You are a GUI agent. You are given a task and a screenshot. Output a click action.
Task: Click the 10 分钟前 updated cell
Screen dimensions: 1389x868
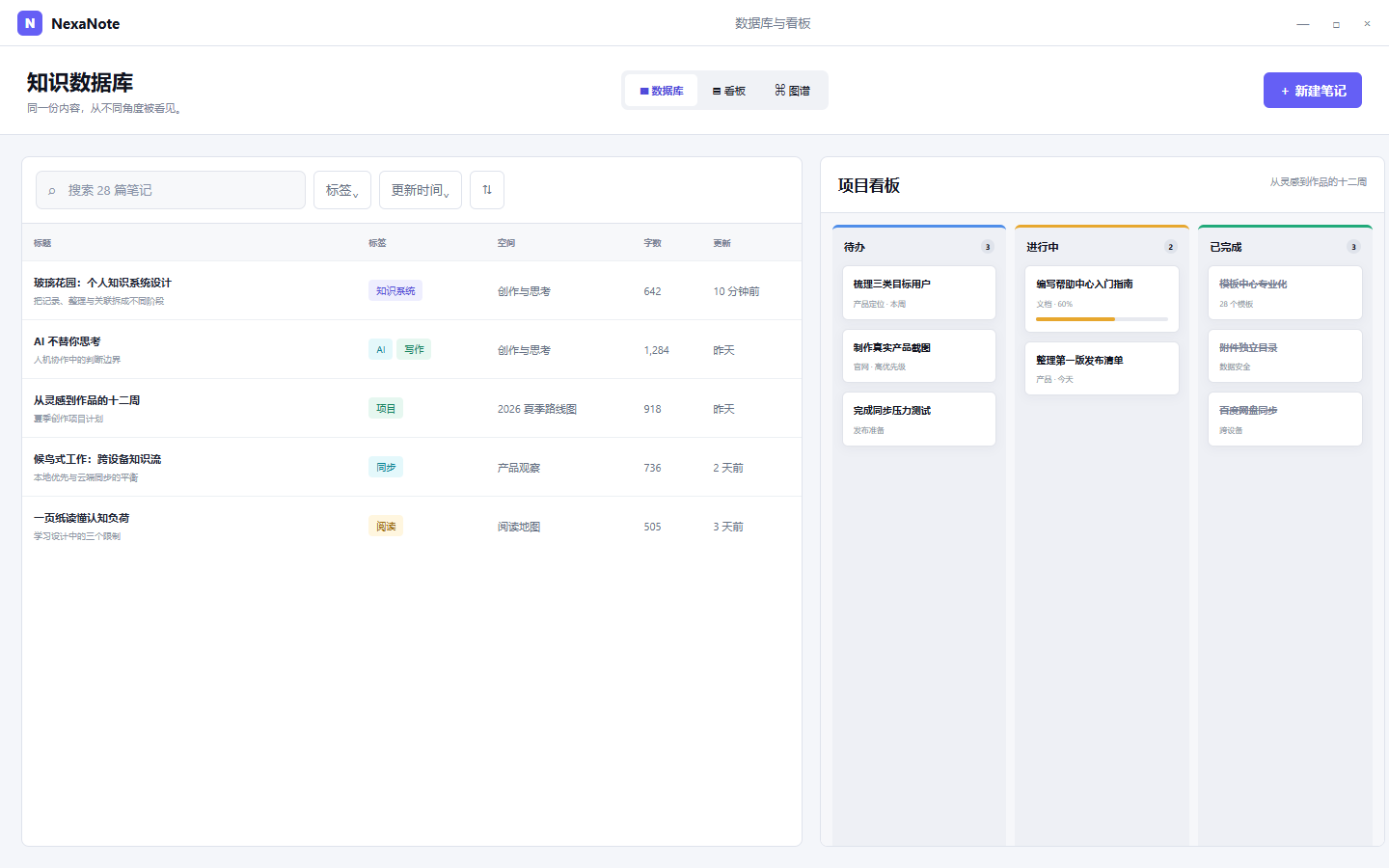tap(737, 291)
